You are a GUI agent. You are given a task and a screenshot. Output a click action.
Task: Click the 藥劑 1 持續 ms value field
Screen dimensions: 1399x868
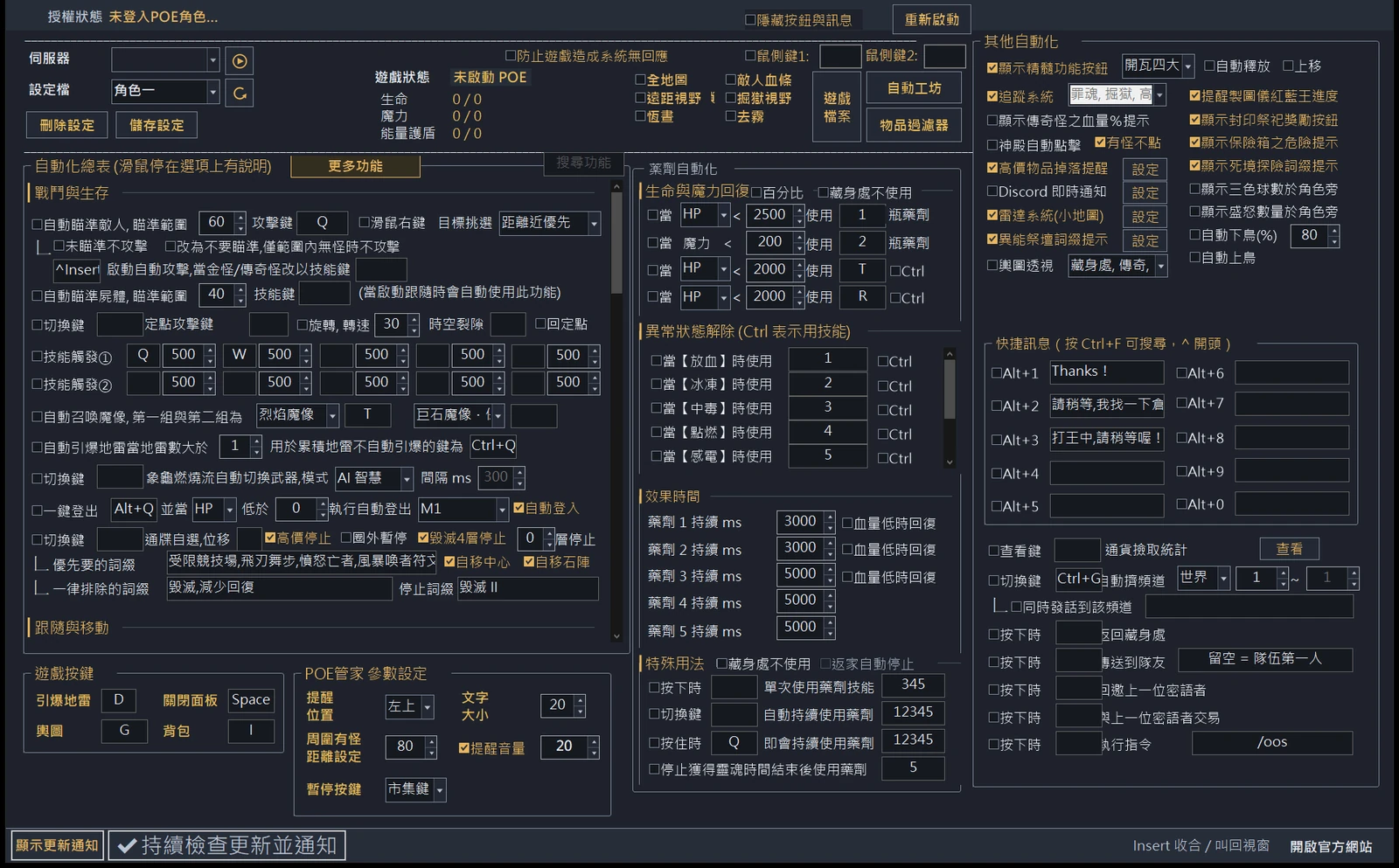tap(799, 522)
